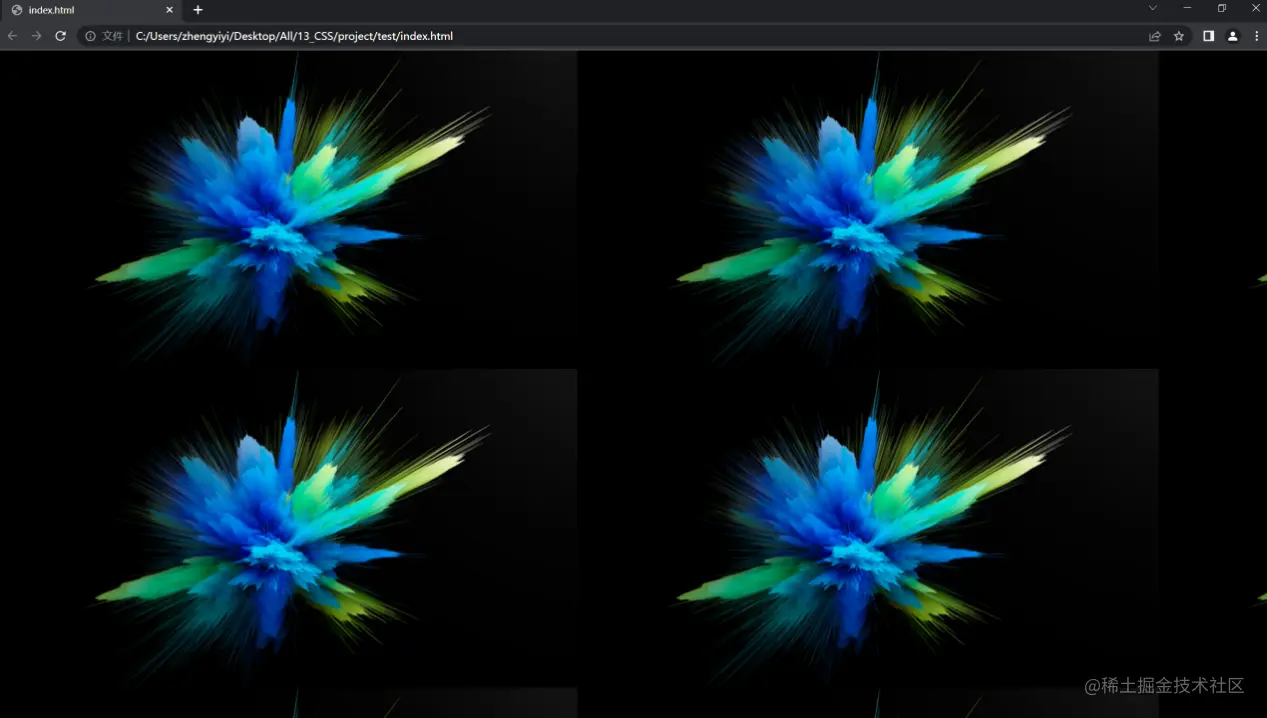
Task: Open the browser side panel
Action: click(x=1208, y=36)
